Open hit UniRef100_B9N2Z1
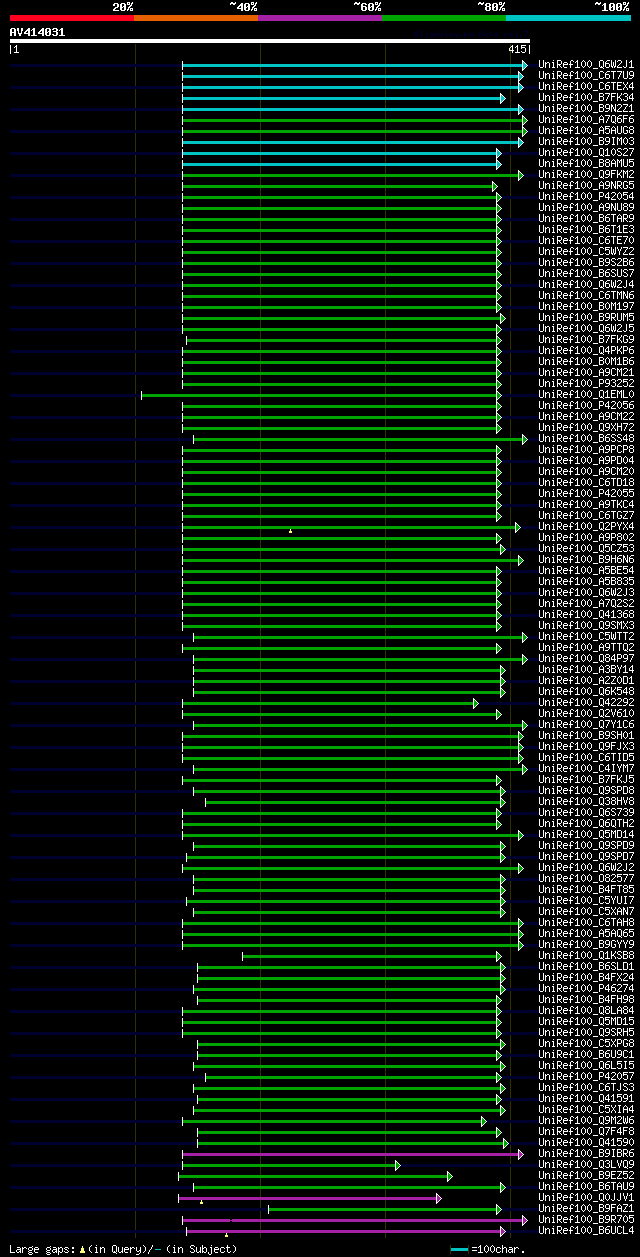 (586, 108)
